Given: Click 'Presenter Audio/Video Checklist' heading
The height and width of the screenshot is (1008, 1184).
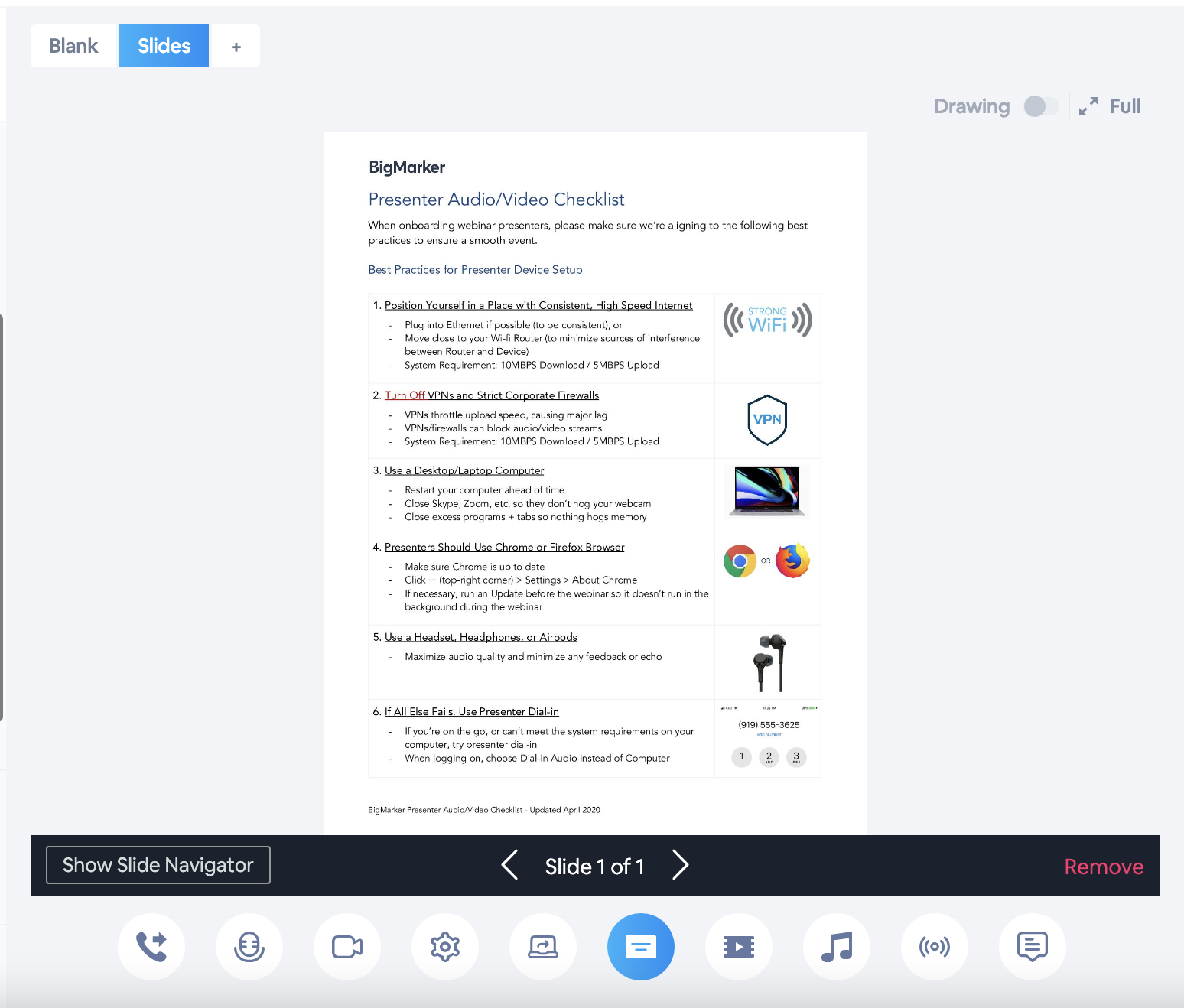Looking at the screenshot, I should [496, 200].
